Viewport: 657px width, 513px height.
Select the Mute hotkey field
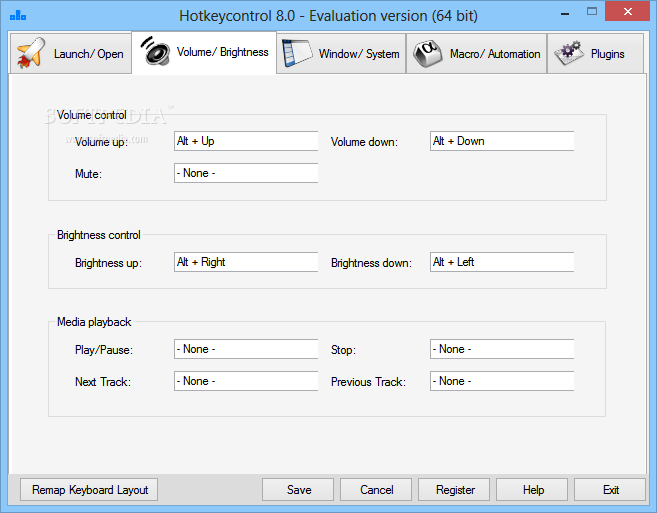(246, 173)
